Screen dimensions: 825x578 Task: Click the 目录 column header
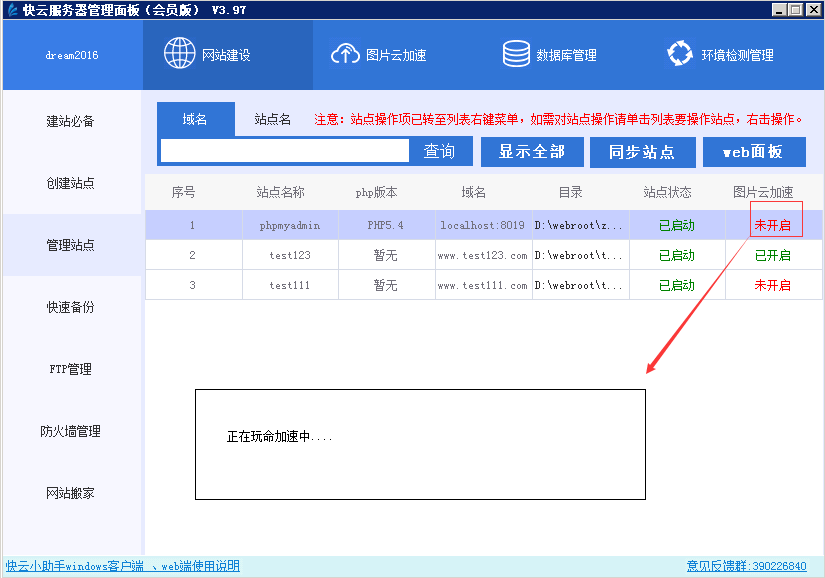[570, 192]
